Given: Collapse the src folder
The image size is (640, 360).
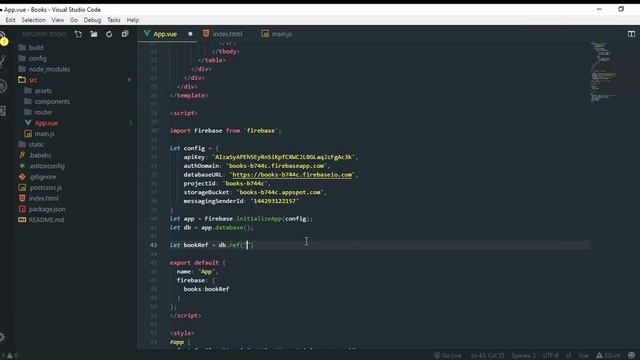Looking at the screenshot, I should pyautogui.click(x=28, y=80).
